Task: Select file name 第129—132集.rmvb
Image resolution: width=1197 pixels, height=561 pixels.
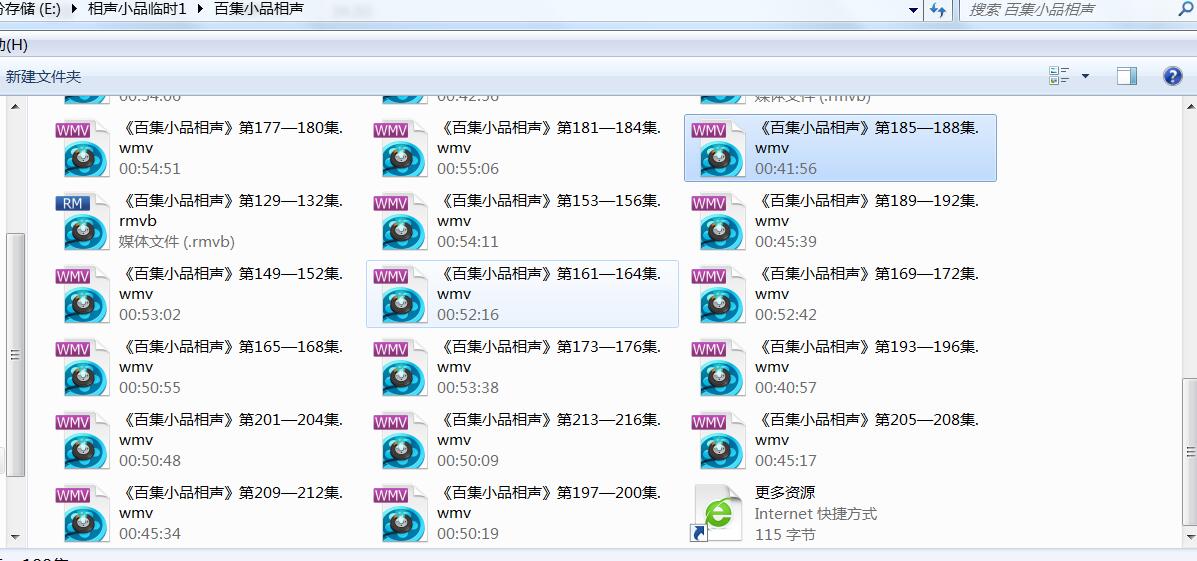Action: click(231, 211)
